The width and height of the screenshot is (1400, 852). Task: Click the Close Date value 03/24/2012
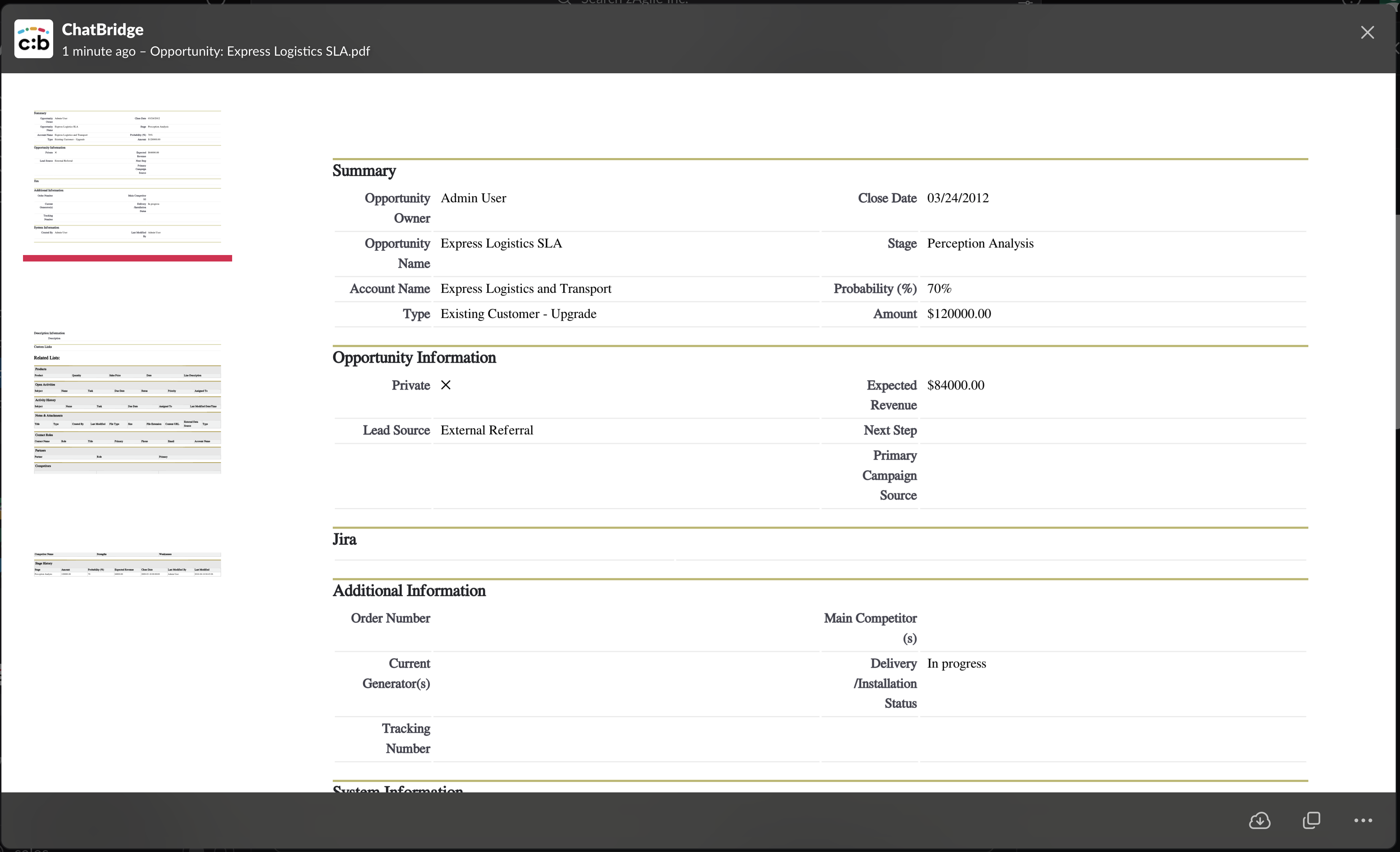click(957, 198)
